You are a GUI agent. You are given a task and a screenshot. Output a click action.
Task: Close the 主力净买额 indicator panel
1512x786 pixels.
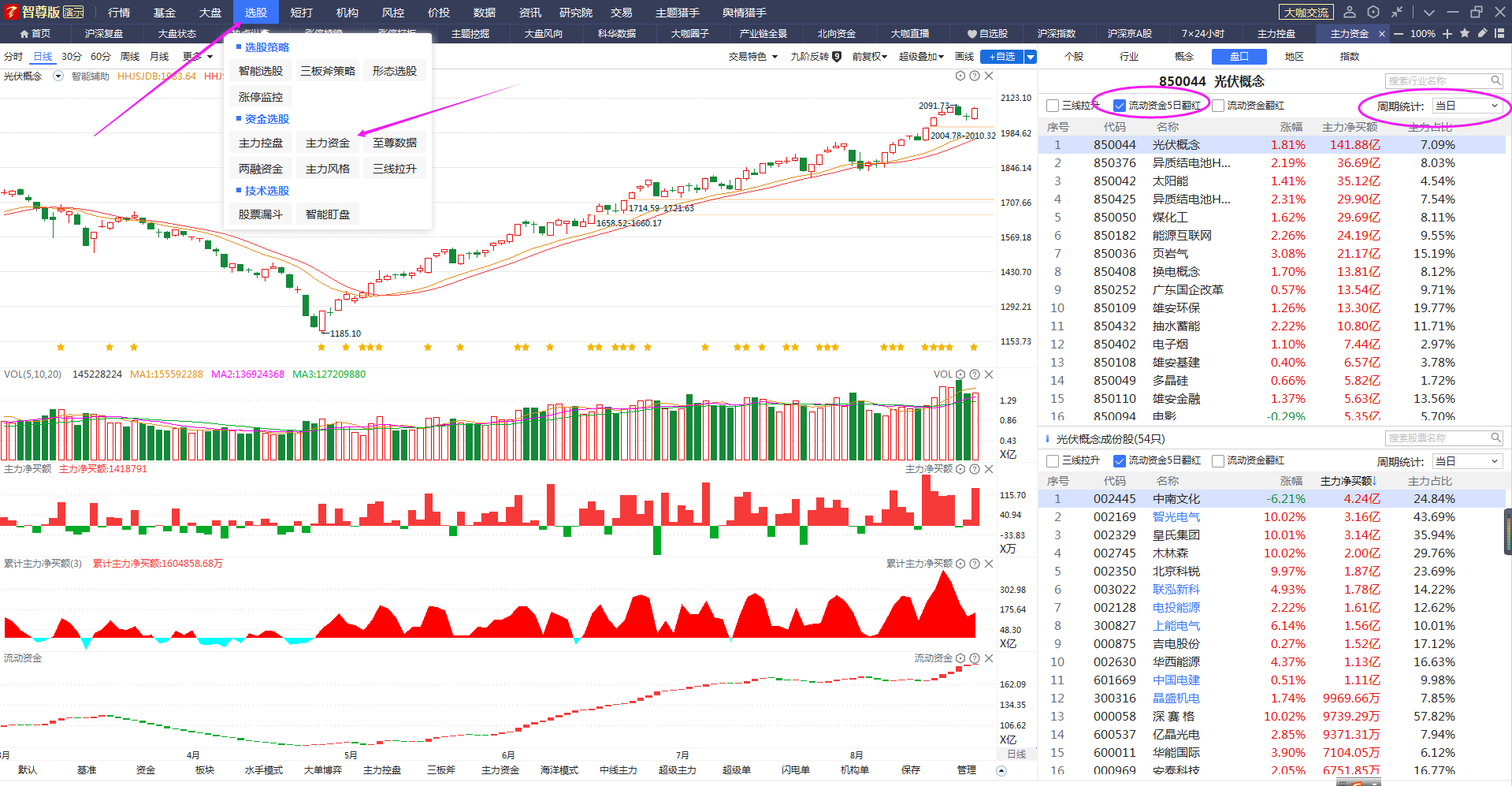pos(989,469)
